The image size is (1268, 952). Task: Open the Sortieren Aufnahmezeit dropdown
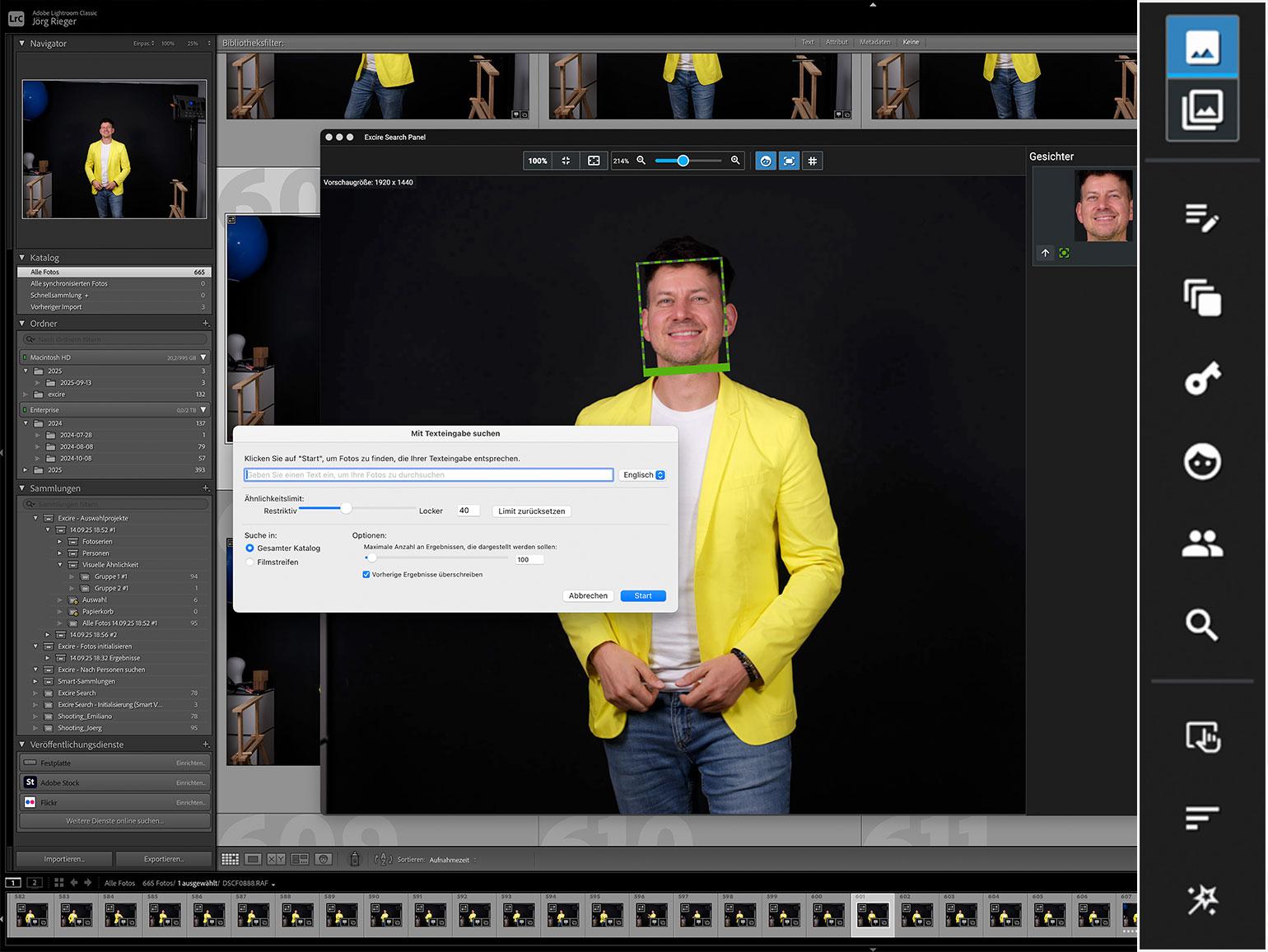pyautogui.click(x=450, y=860)
